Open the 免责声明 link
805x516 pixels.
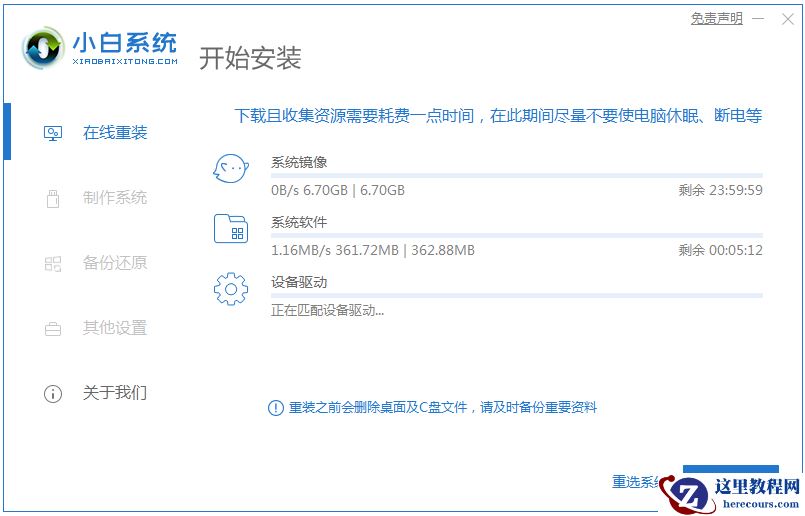pyautogui.click(x=717, y=18)
